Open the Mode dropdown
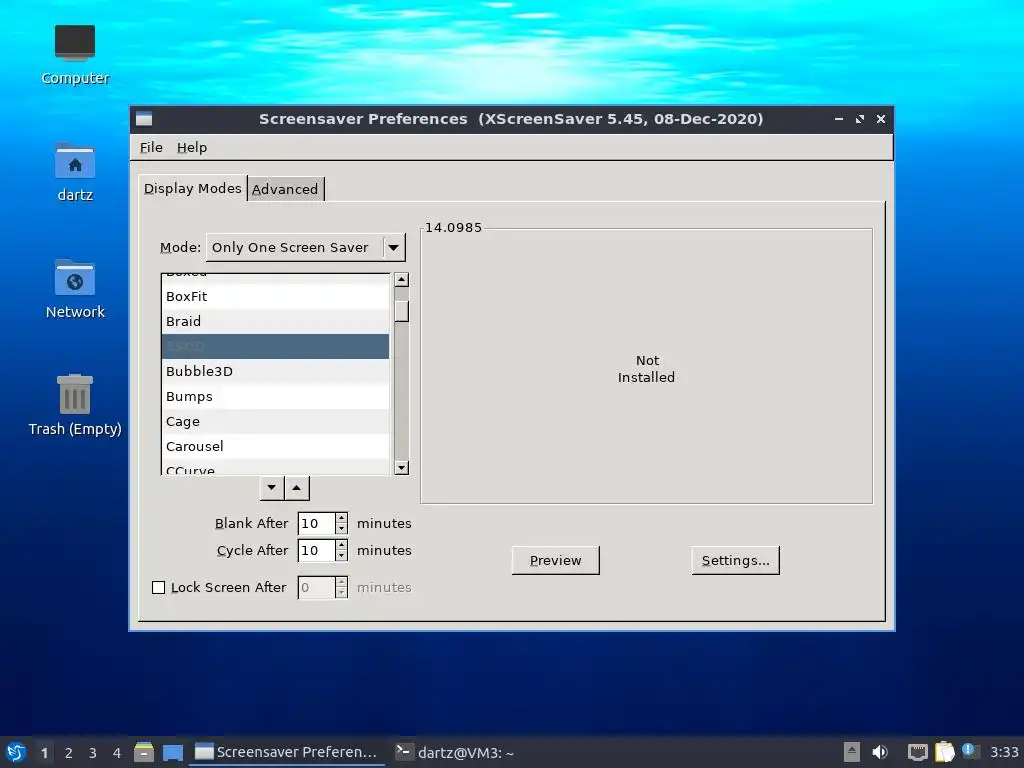This screenshot has height=768, width=1024. [306, 248]
